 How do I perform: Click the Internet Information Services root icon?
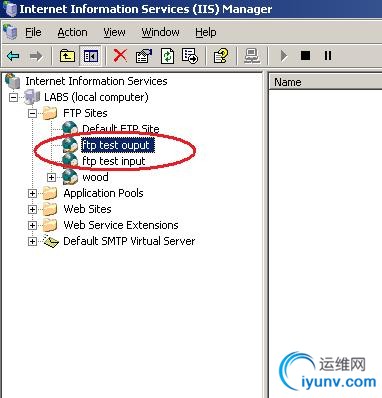coord(13,81)
